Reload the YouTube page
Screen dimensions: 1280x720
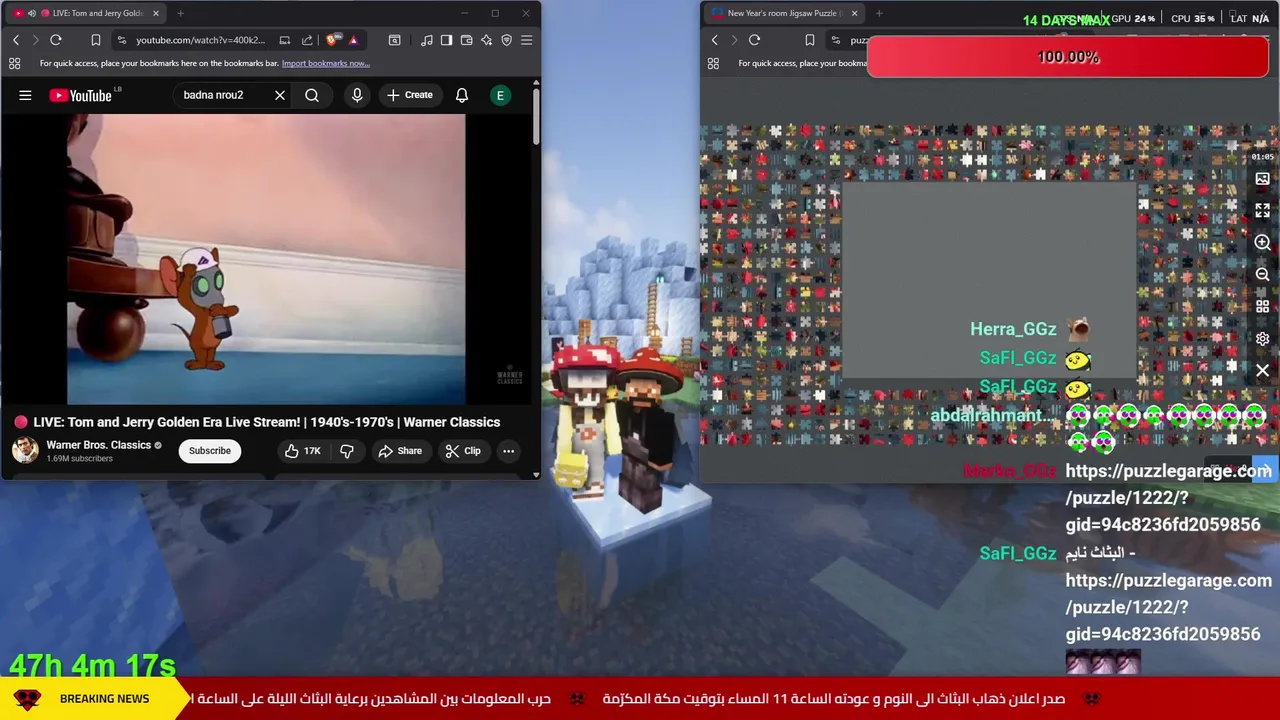pyautogui.click(x=56, y=40)
